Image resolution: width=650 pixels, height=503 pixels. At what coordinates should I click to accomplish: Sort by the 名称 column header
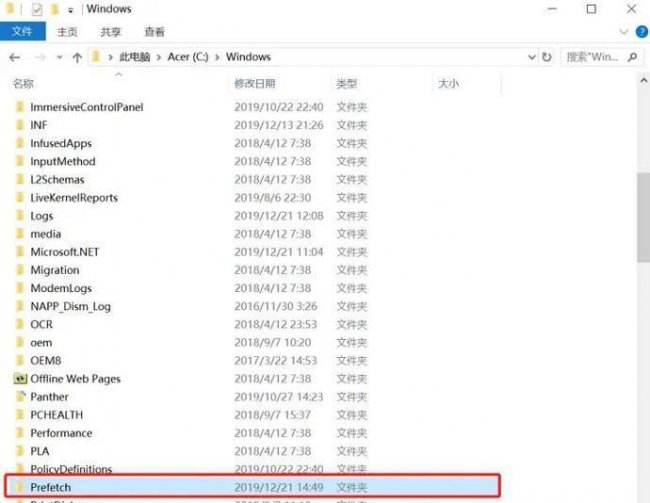click(23, 83)
